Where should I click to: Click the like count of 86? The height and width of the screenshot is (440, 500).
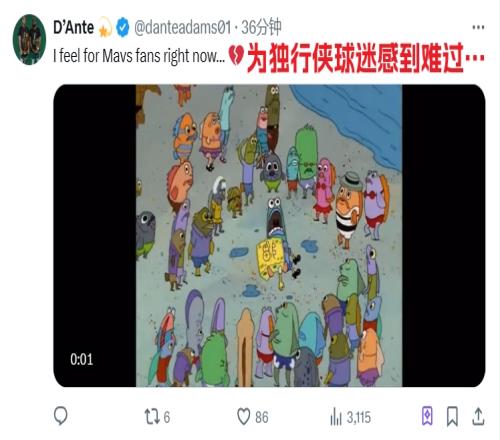262,417
